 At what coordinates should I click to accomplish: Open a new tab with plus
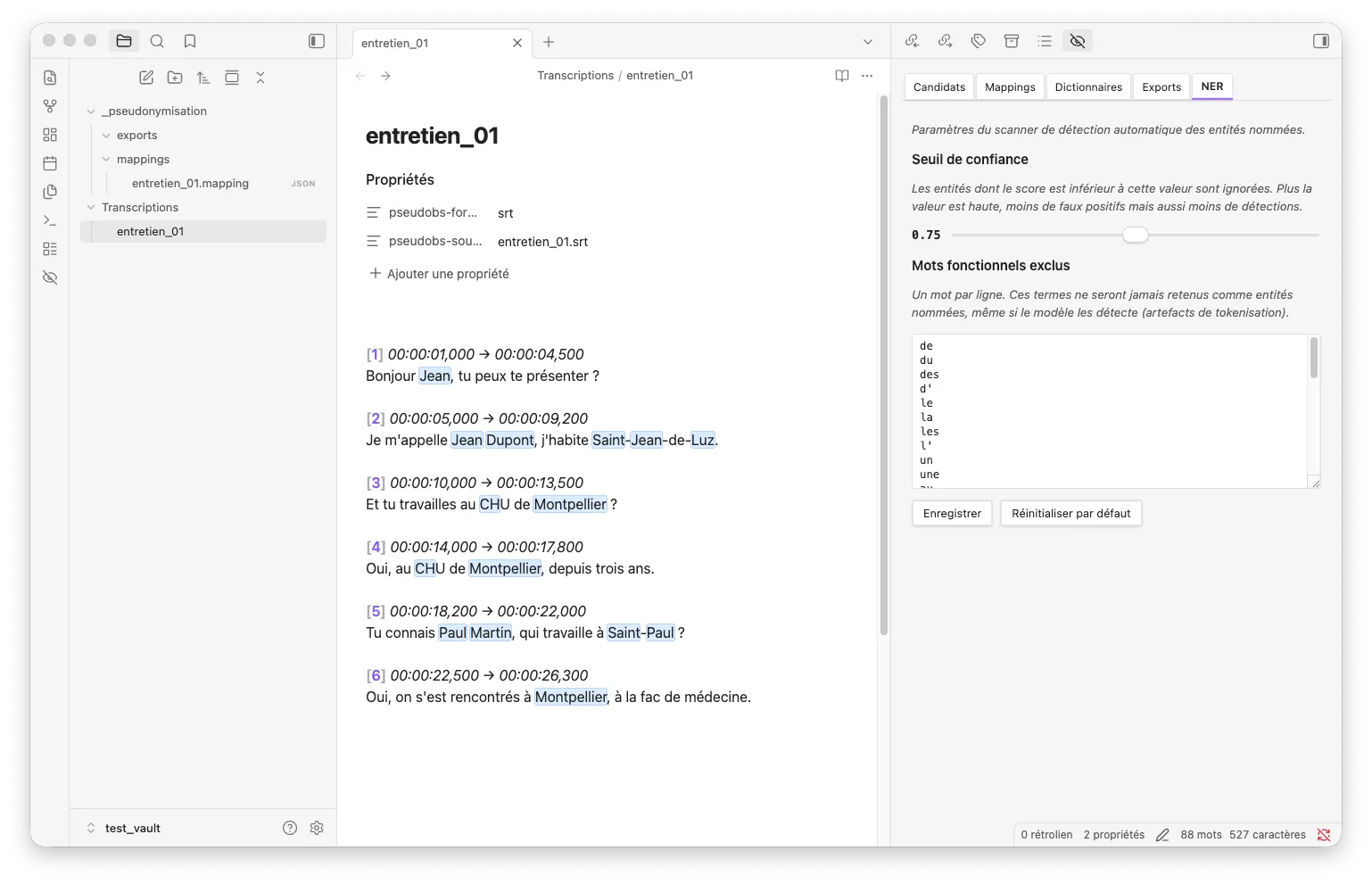[549, 42]
